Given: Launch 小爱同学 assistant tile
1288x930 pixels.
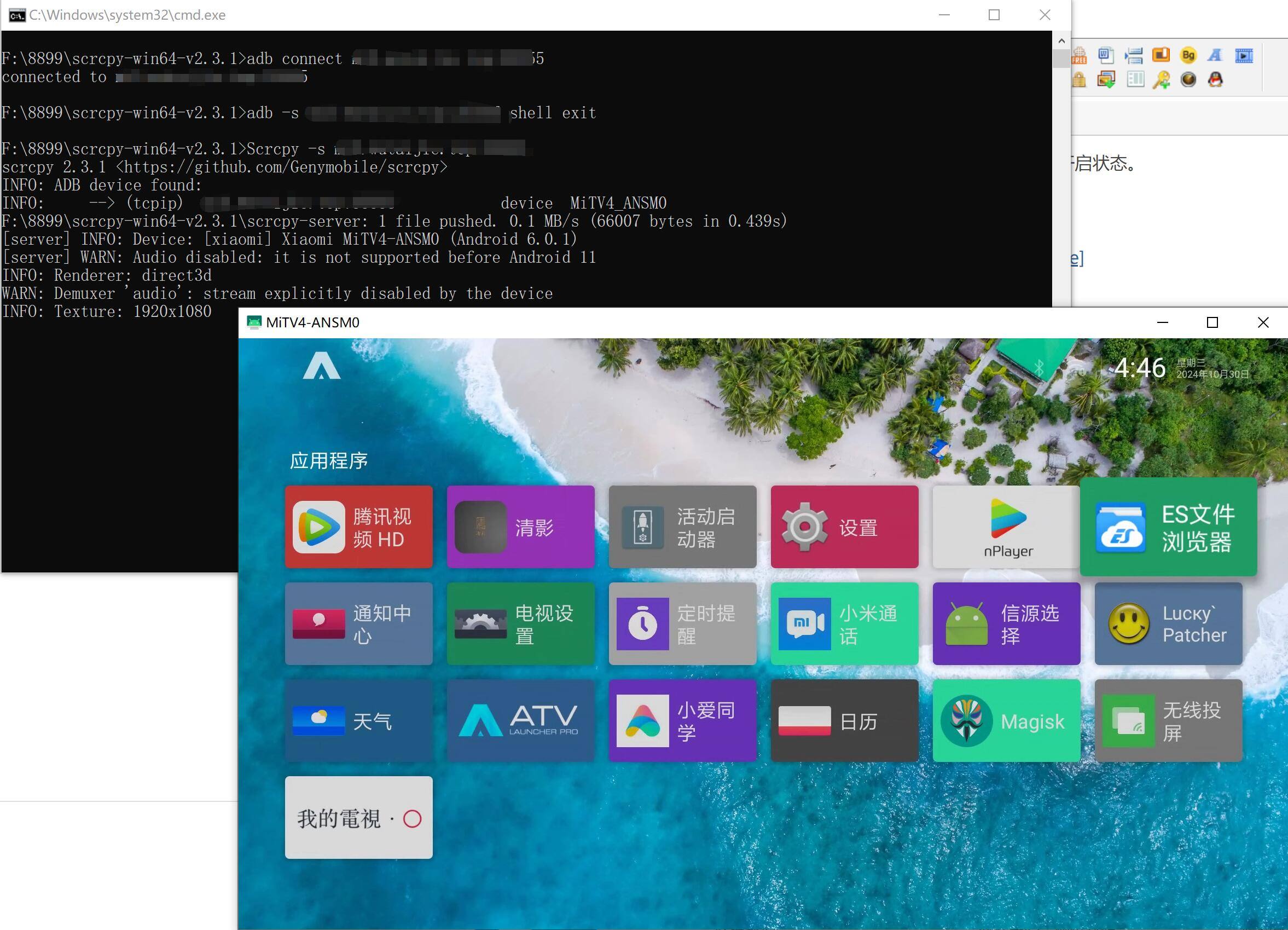Looking at the screenshot, I should pyautogui.click(x=682, y=720).
